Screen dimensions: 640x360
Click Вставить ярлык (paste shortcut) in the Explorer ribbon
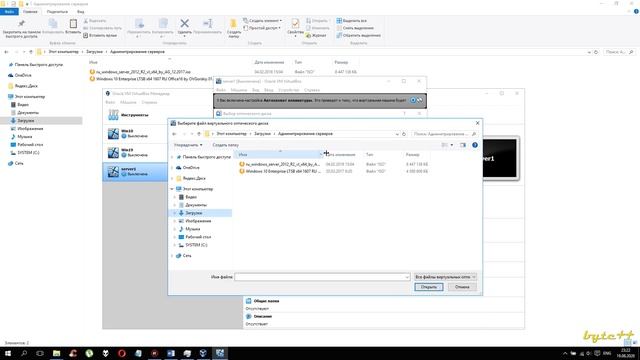pos(100,36)
